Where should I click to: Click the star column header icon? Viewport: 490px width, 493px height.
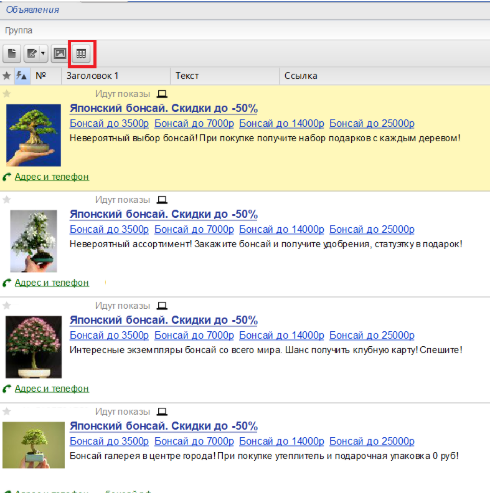coord(7,76)
